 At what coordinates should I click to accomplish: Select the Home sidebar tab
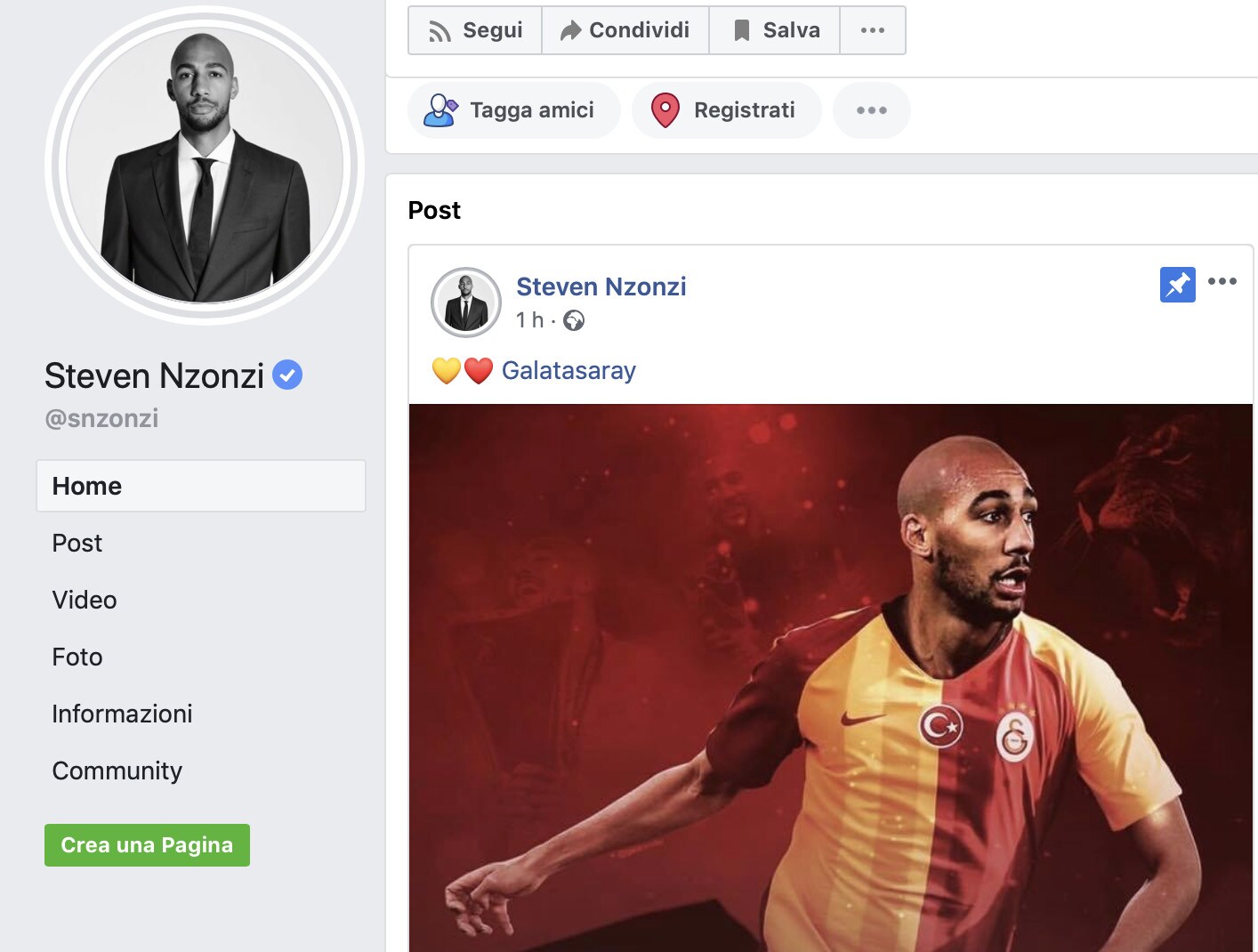201,486
